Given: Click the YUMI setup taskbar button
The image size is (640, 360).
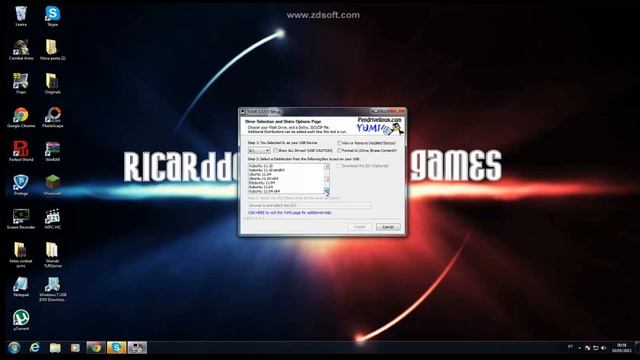Looking at the screenshot, I should point(137,348).
